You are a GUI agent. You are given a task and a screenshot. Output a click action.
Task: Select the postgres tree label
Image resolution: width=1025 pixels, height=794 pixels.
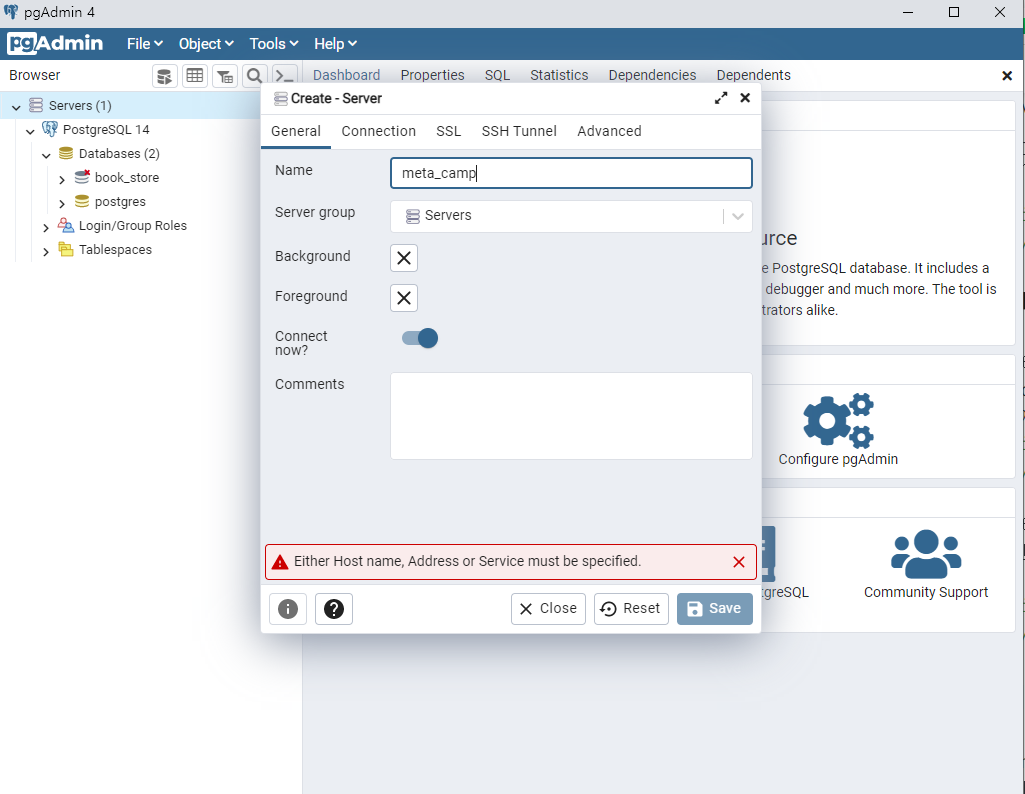click(120, 202)
